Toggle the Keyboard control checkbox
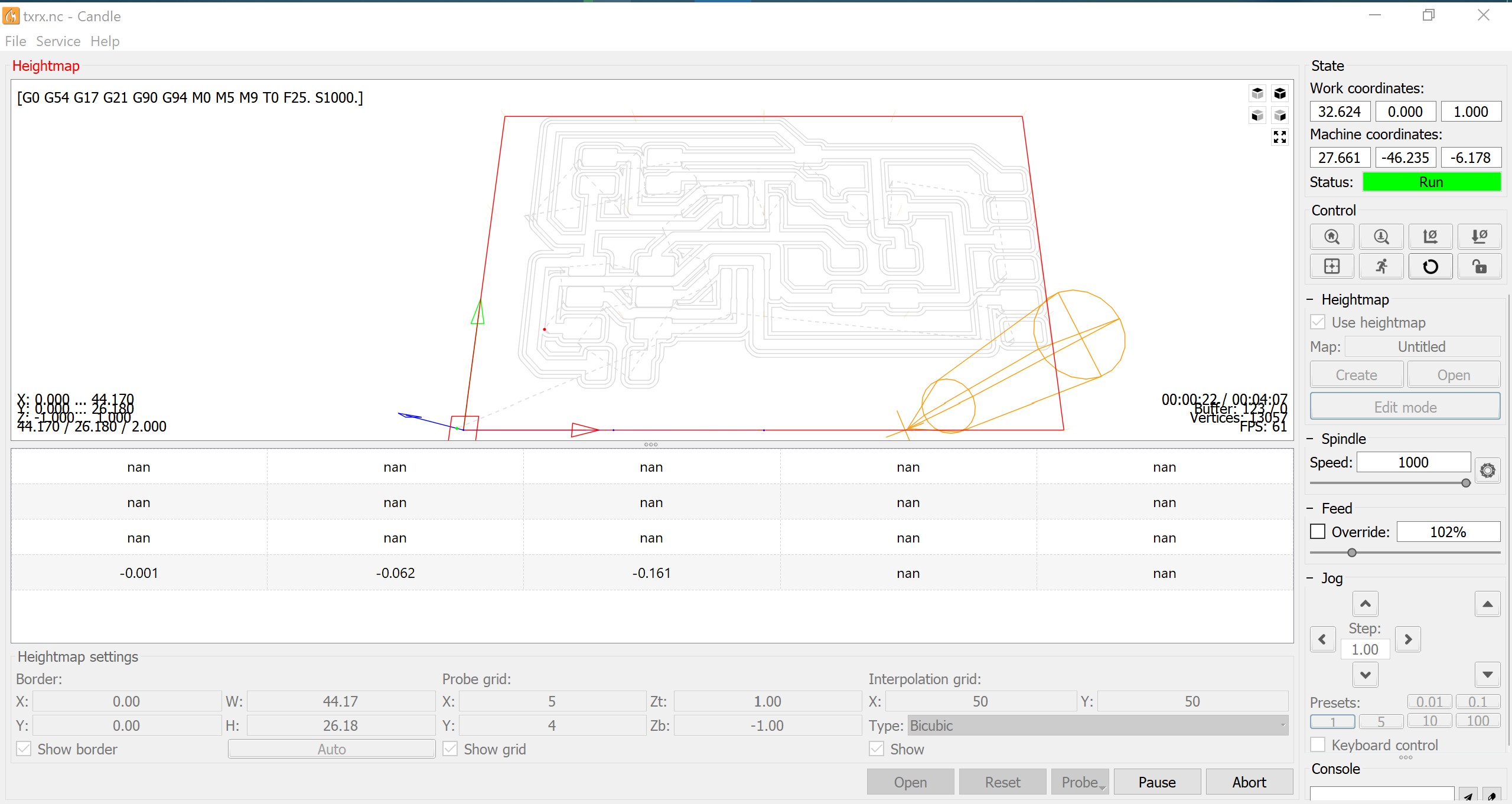 pos(1318,744)
